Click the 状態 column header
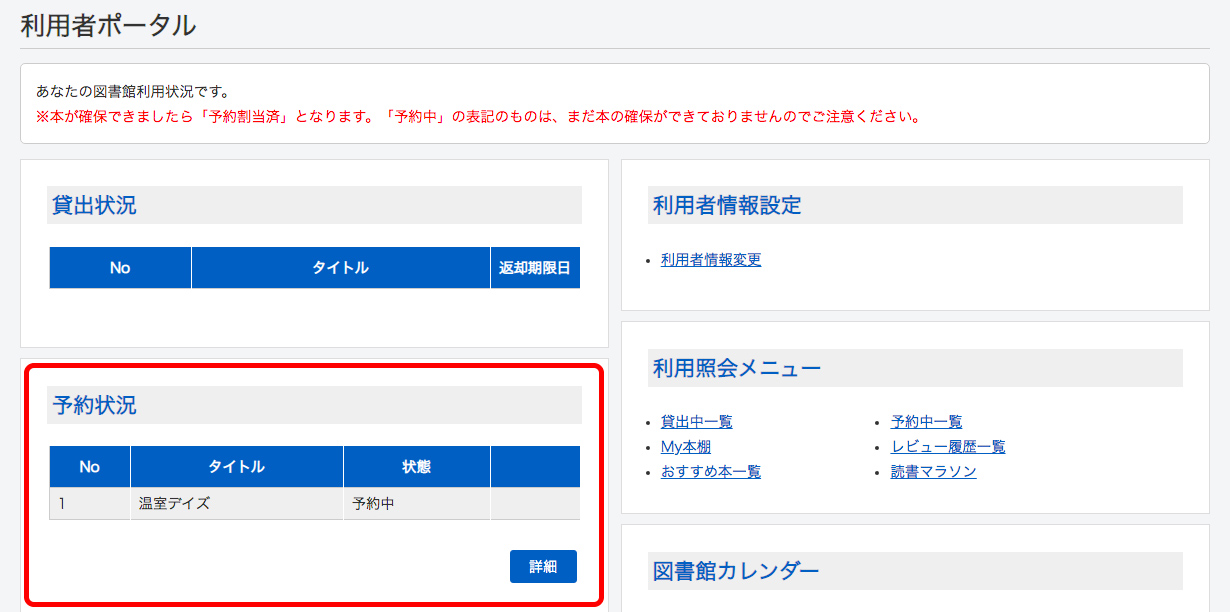The width and height of the screenshot is (1230, 612). pos(416,467)
